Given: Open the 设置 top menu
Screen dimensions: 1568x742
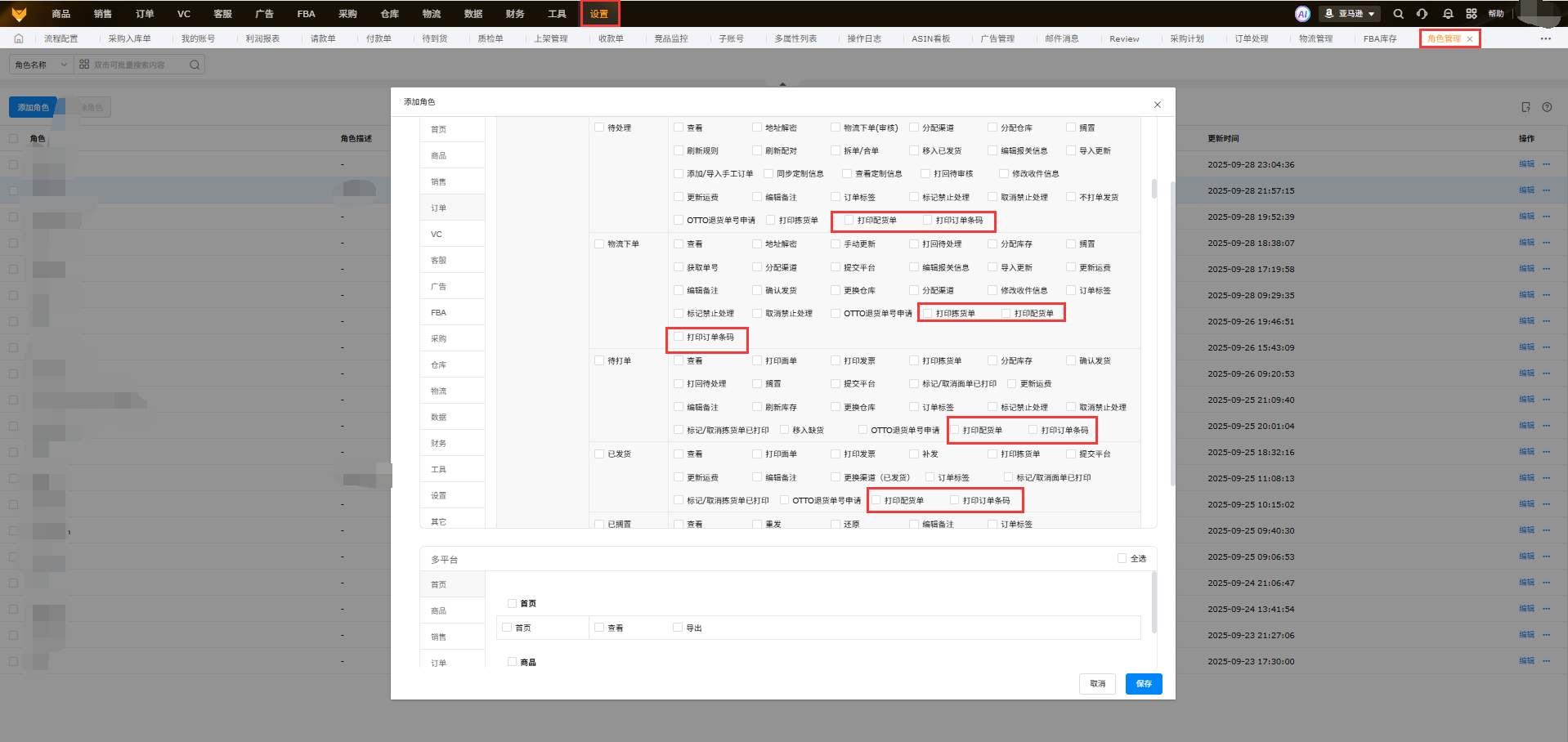Looking at the screenshot, I should (599, 14).
